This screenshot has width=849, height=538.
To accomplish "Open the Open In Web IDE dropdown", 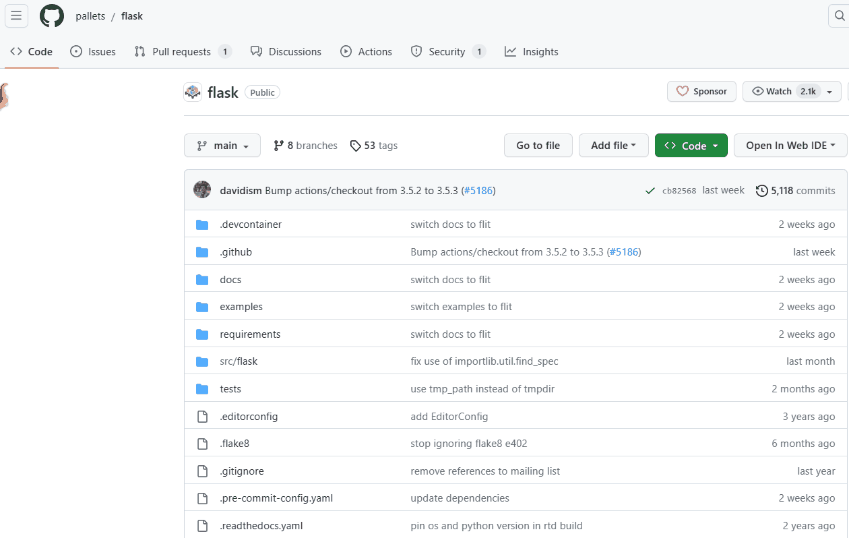I will pyautogui.click(x=791, y=146).
